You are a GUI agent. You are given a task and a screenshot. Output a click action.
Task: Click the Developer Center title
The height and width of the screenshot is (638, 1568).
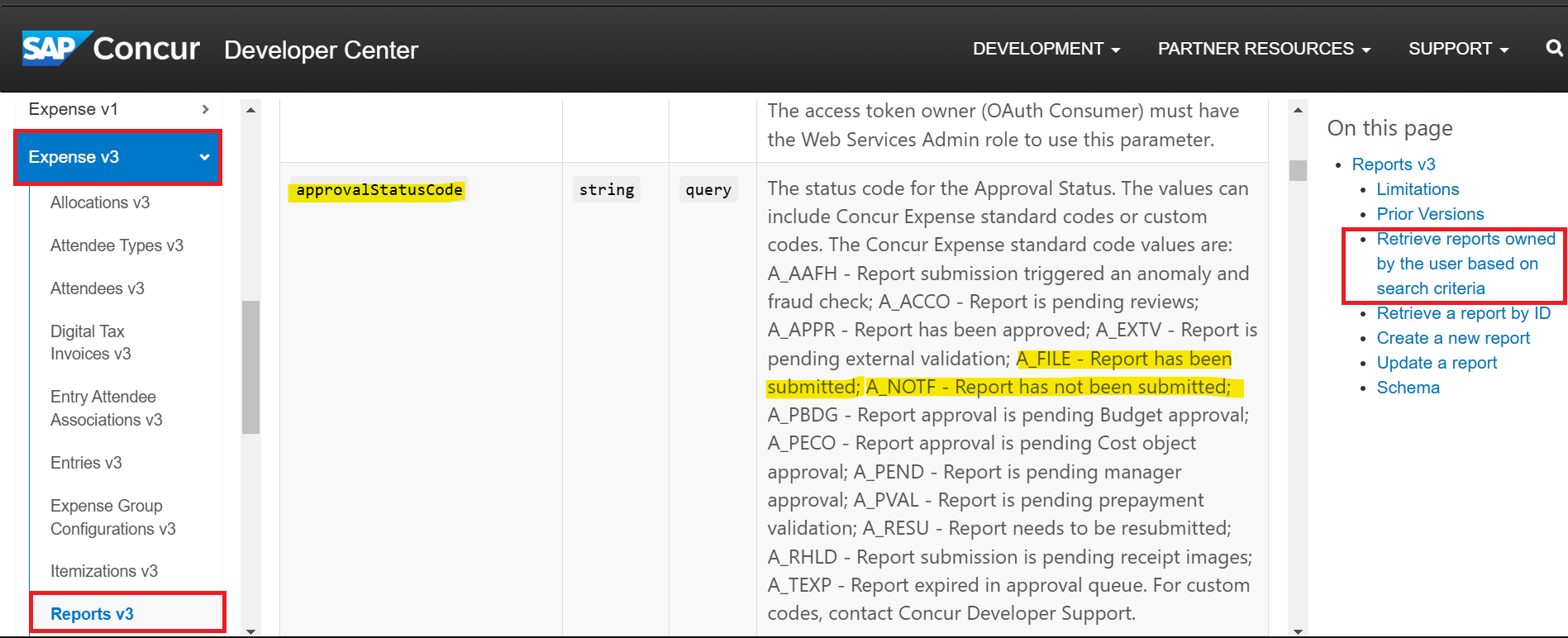(321, 50)
